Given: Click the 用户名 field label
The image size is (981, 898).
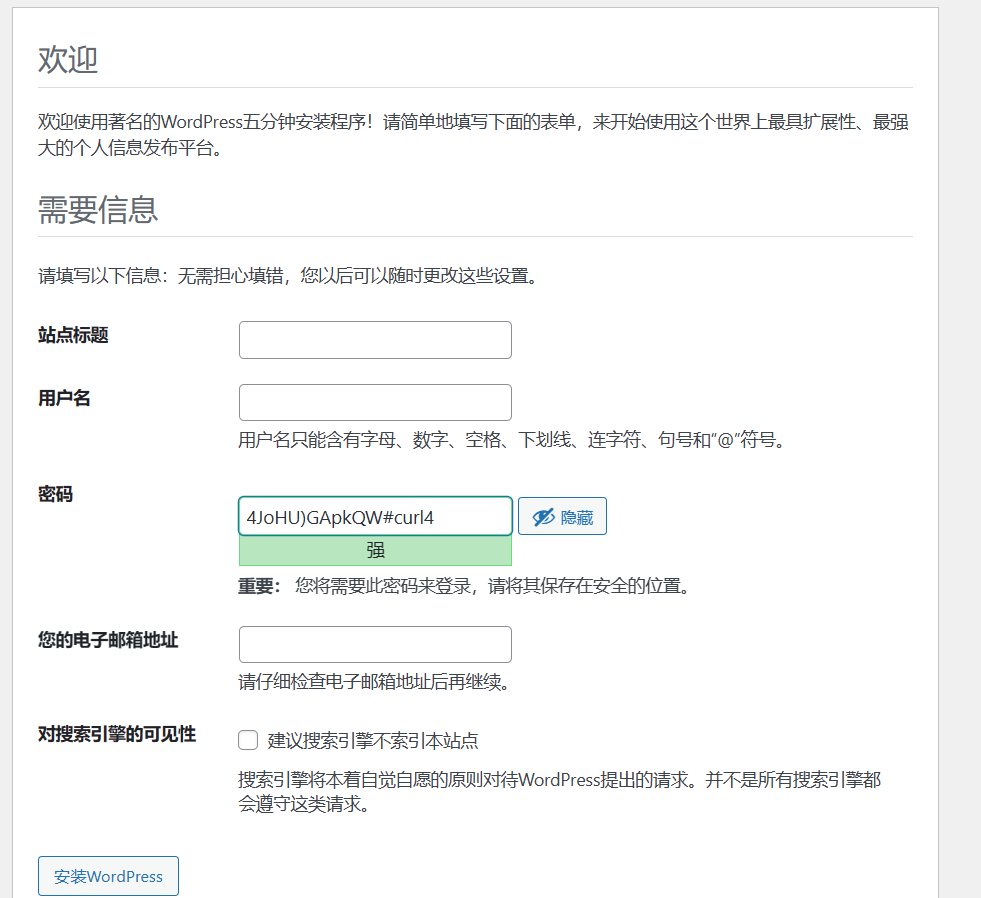Looking at the screenshot, I should (x=64, y=398).
